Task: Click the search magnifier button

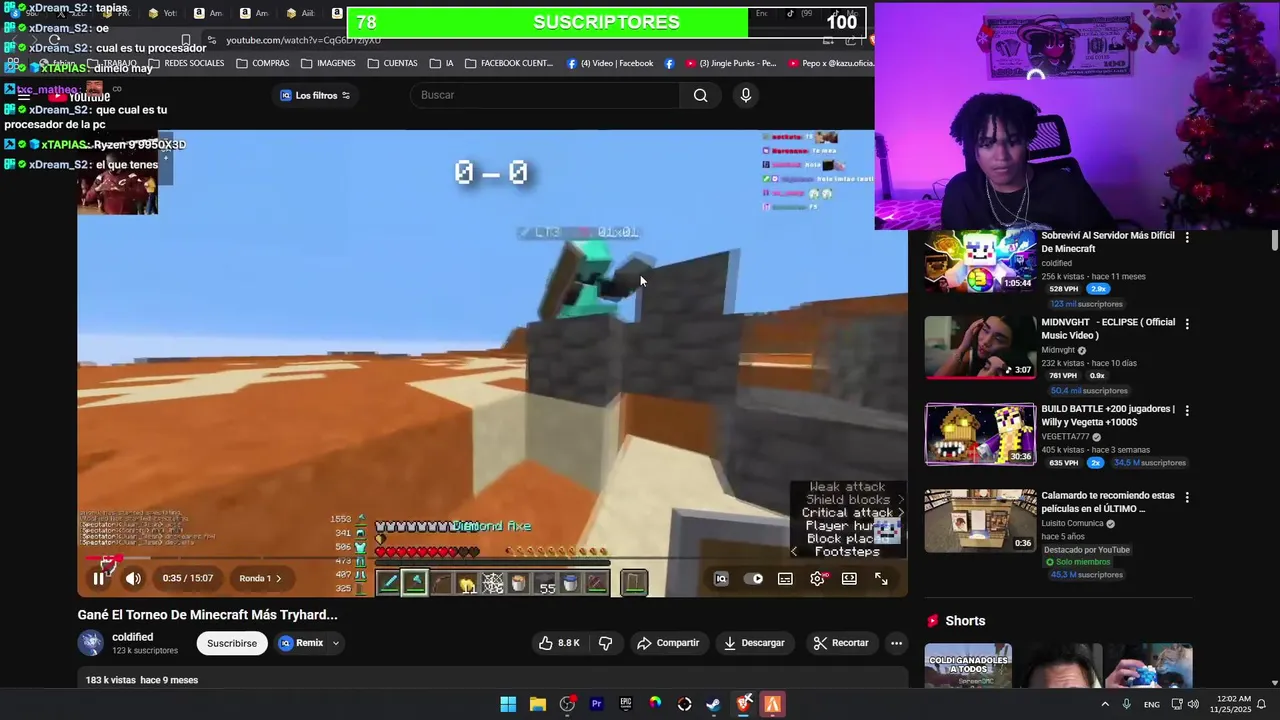Action: click(700, 95)
